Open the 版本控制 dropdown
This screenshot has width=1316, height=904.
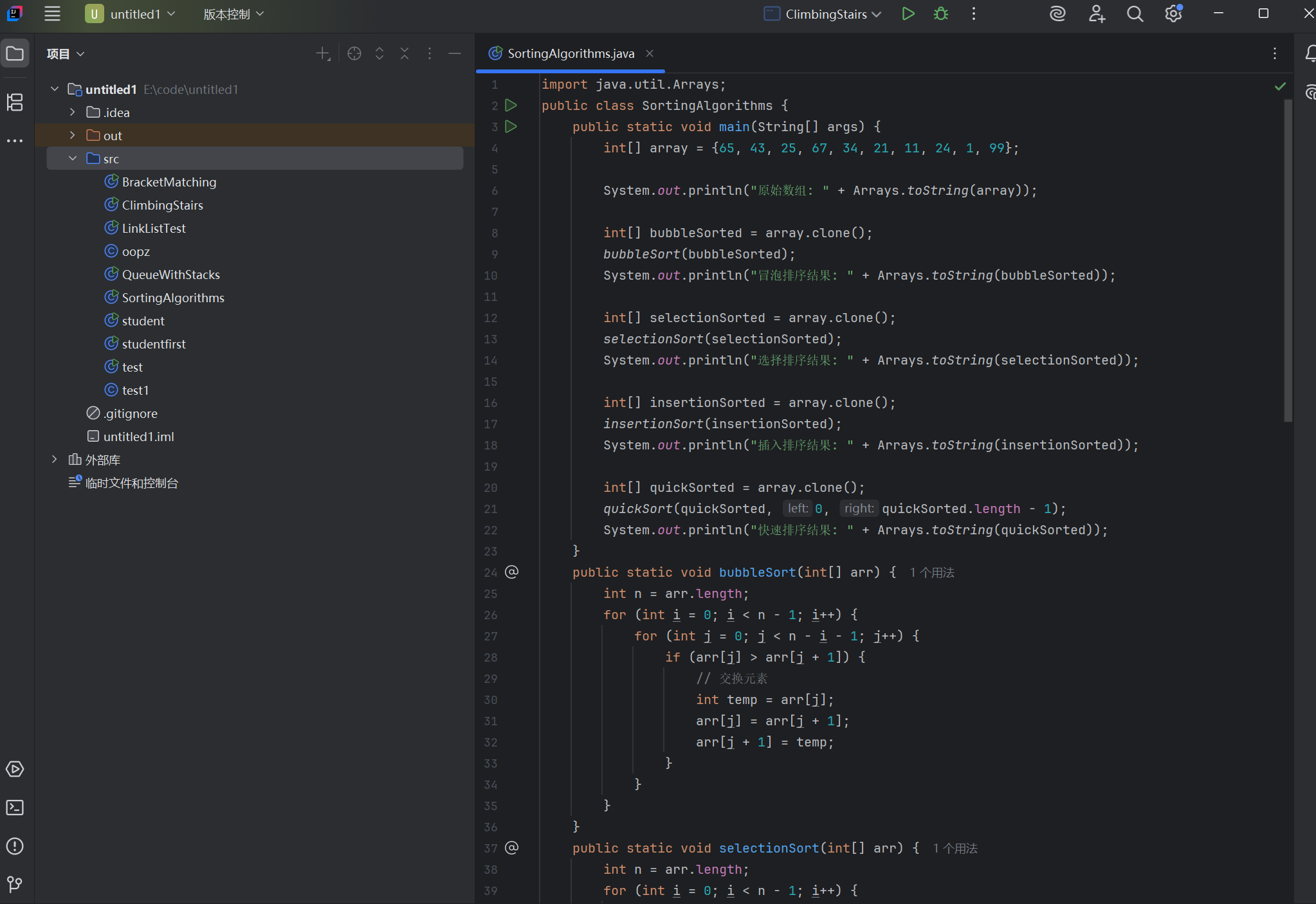point(233,14)
